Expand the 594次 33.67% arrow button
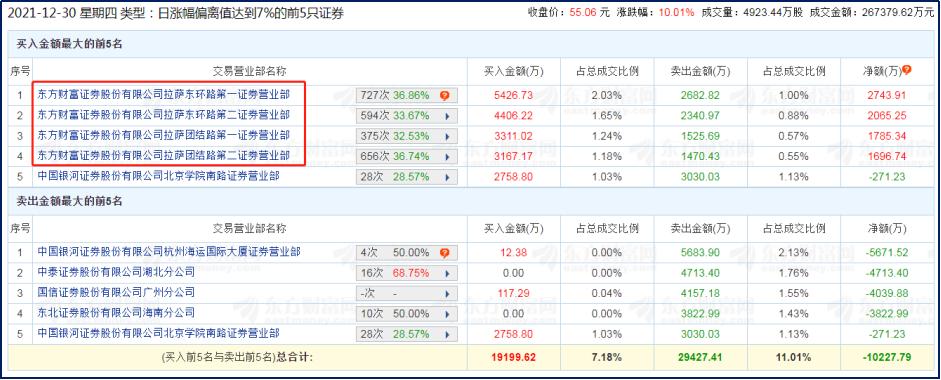Viewport: 941px width, 380px height. coord(447,116)
